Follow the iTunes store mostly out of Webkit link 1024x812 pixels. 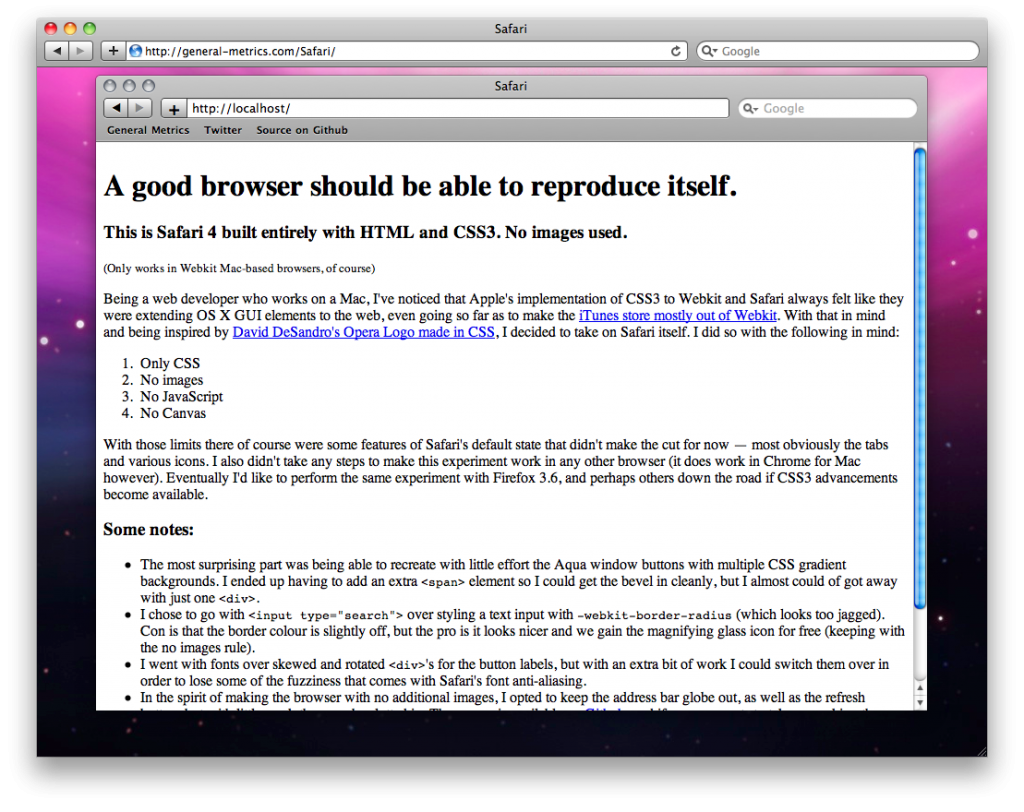[x=678, y=315]
